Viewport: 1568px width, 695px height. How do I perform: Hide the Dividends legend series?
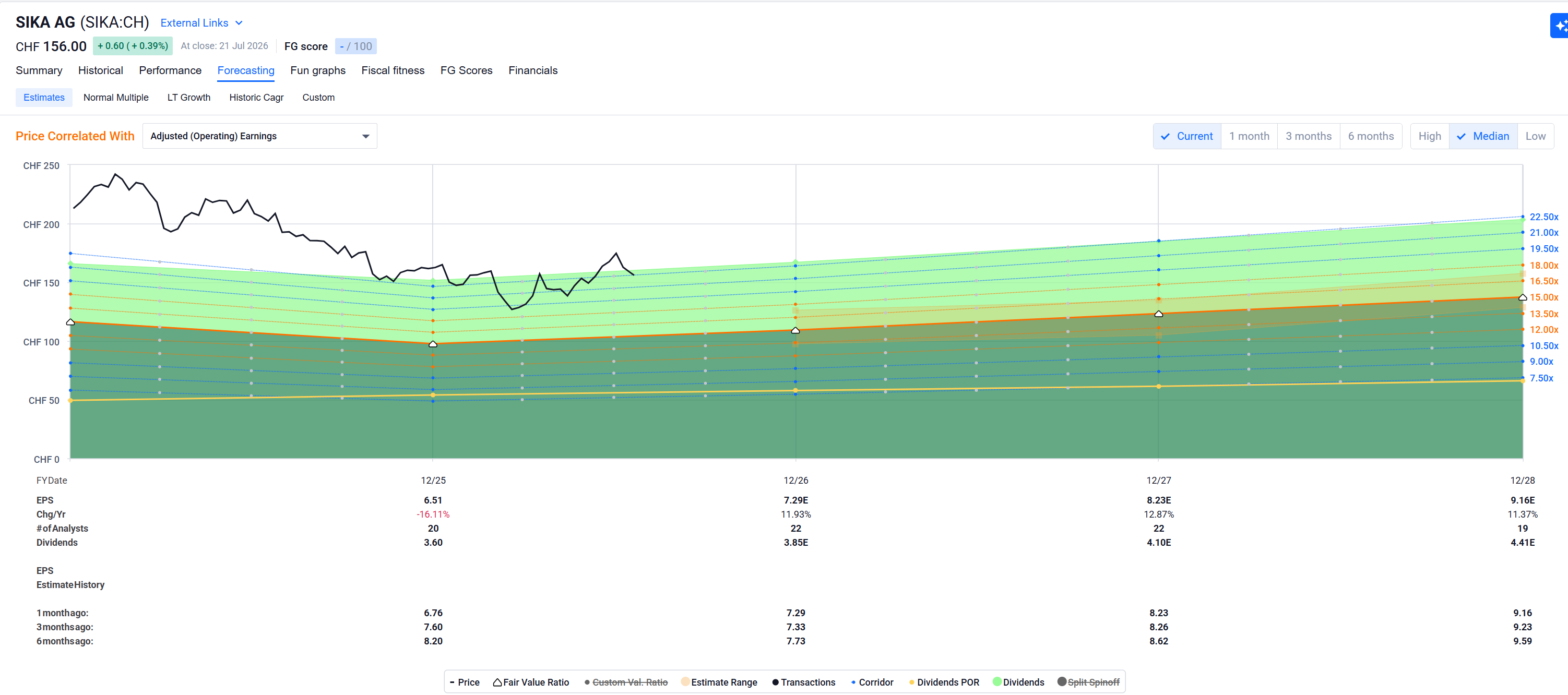point(1018,682)
